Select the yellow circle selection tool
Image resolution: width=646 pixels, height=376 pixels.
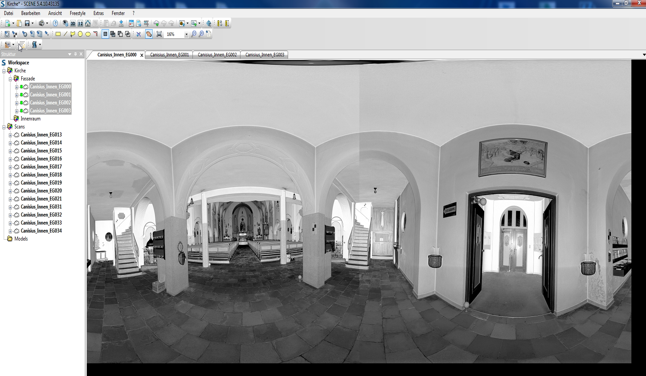click(x=80, y=34)
